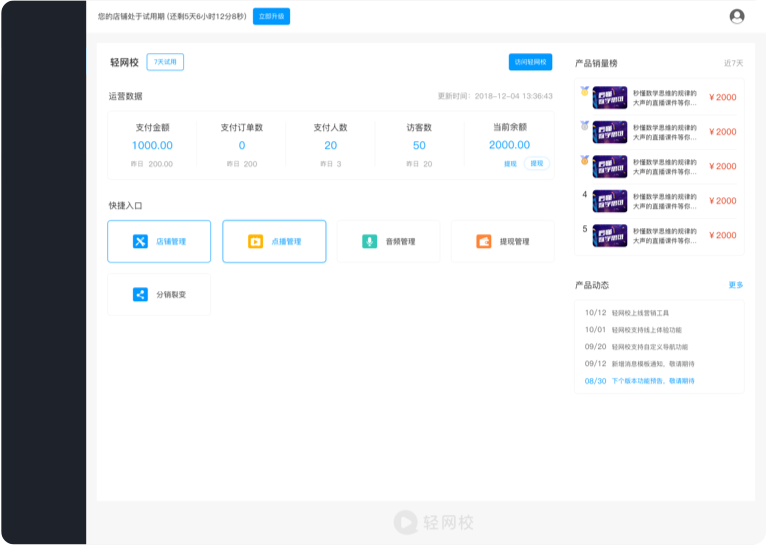Click the green 音频管理 microphone icon
Image resolution: width=766 pixels, height=546 pixels.
click(x=369, y=241)
